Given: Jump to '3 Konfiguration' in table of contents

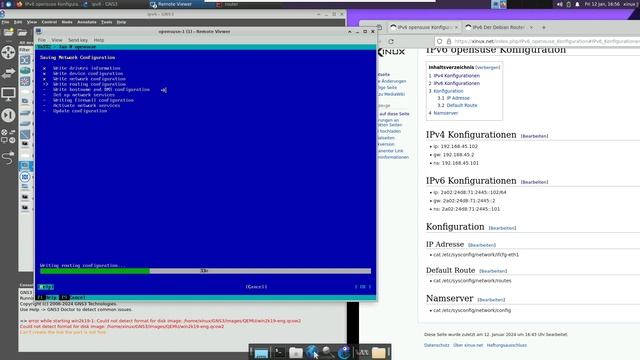Looking at the screenshot, I should (x=446, y=91).
